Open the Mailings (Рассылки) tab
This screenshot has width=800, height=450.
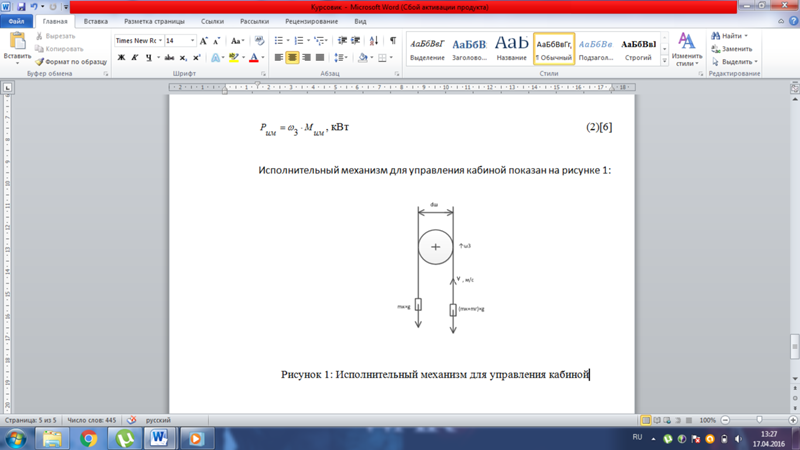pyautogui.click(x=255, y=21)
